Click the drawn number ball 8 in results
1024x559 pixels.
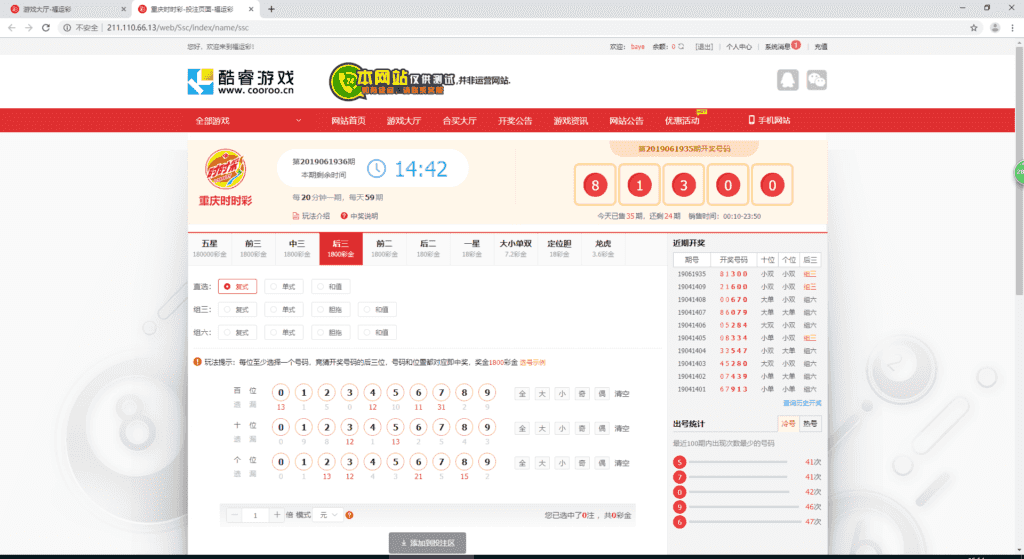595,185
